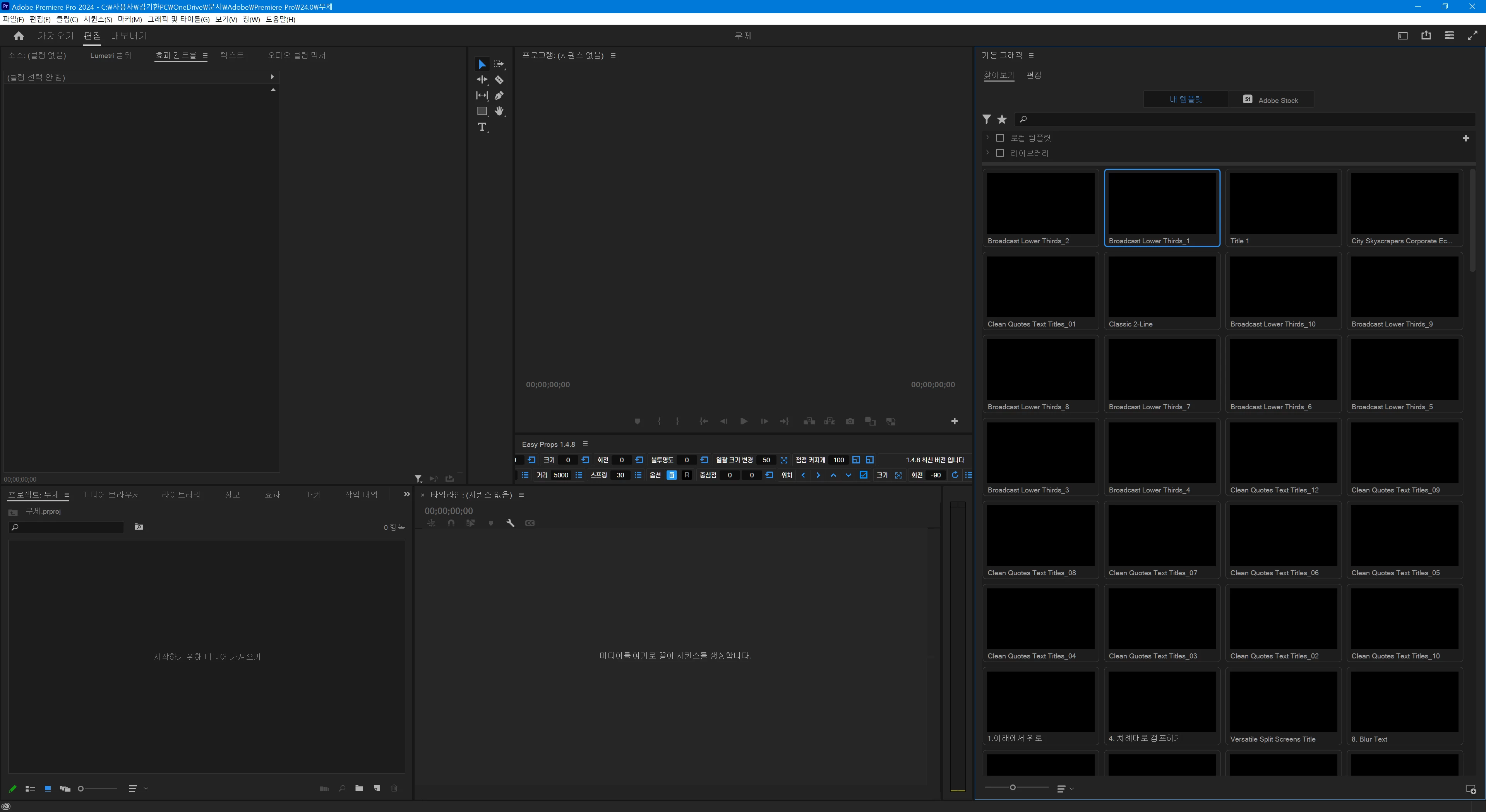Viewport: 1486px width, 812px height.
Task: Select the Hand tool
Action: point(499,111)
